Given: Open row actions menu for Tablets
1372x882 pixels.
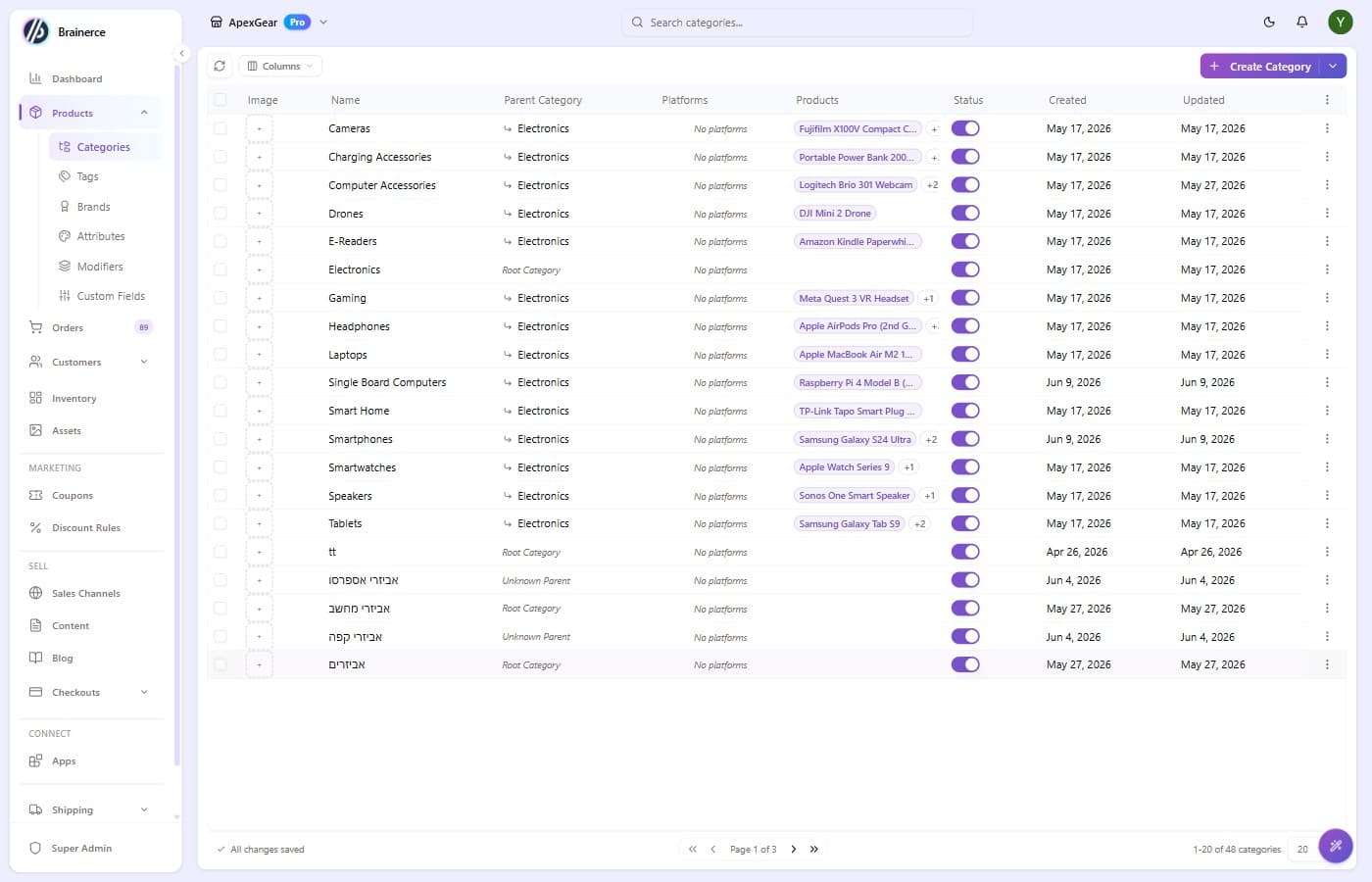Looking at the screenshot, I should pos(1327,523).
